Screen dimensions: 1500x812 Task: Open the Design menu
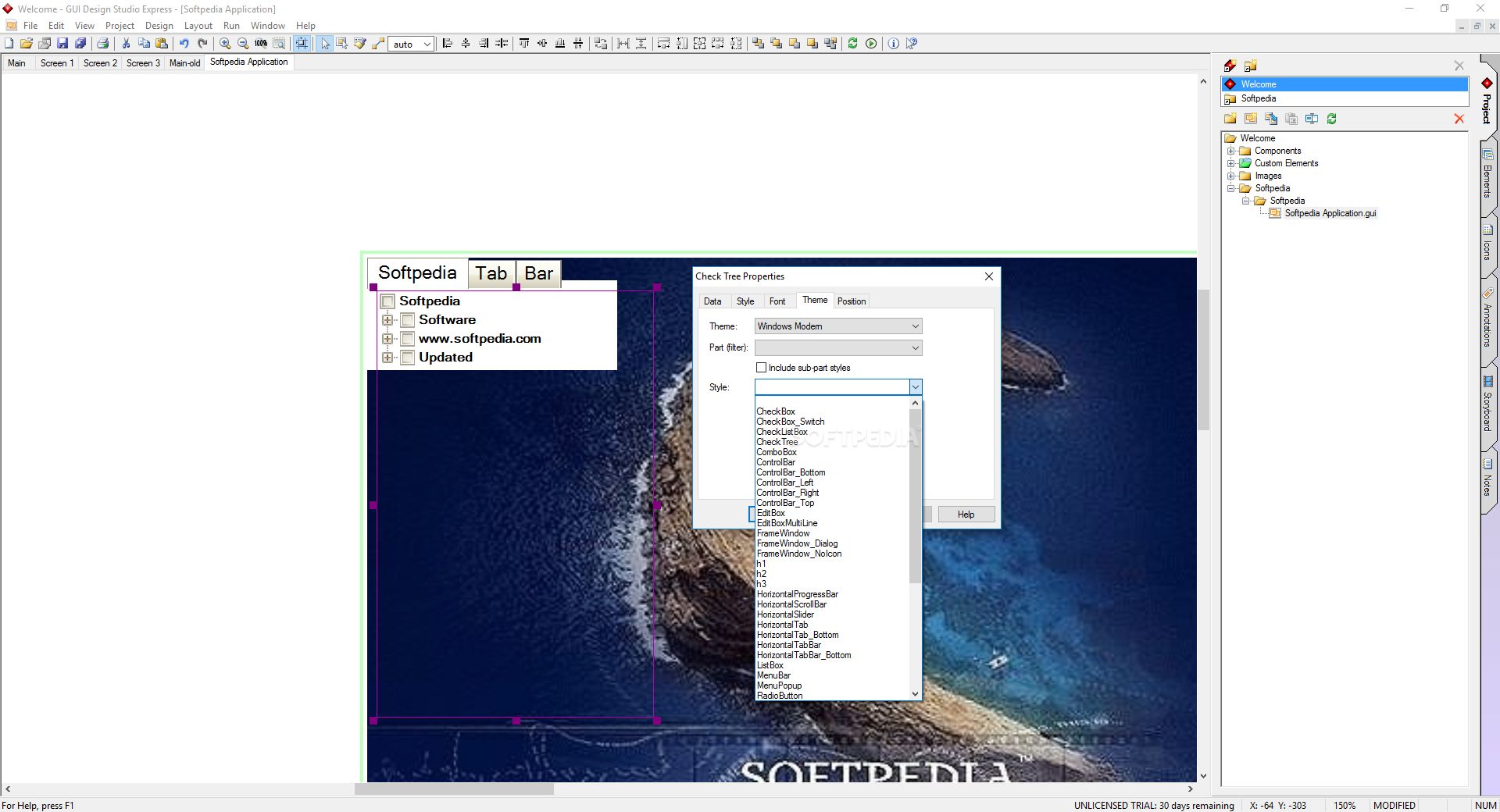pyautogui.click(x=159, y=26)
